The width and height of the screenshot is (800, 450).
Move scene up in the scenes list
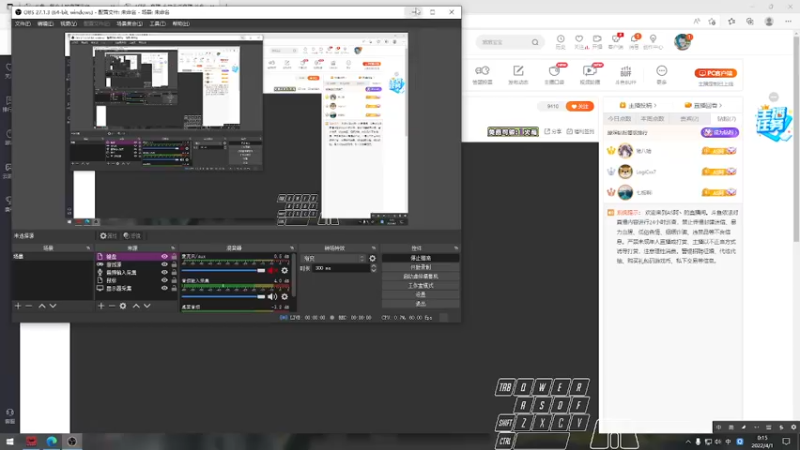42,306
